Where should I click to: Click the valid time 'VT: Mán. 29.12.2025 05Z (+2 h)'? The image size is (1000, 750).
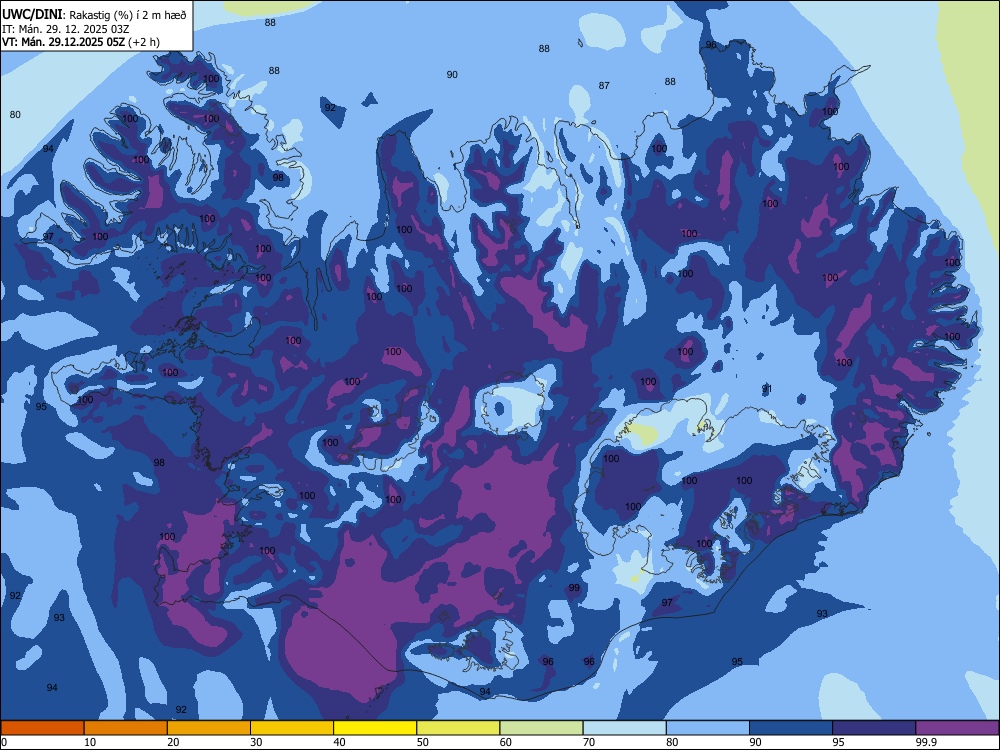click(81, 42)
